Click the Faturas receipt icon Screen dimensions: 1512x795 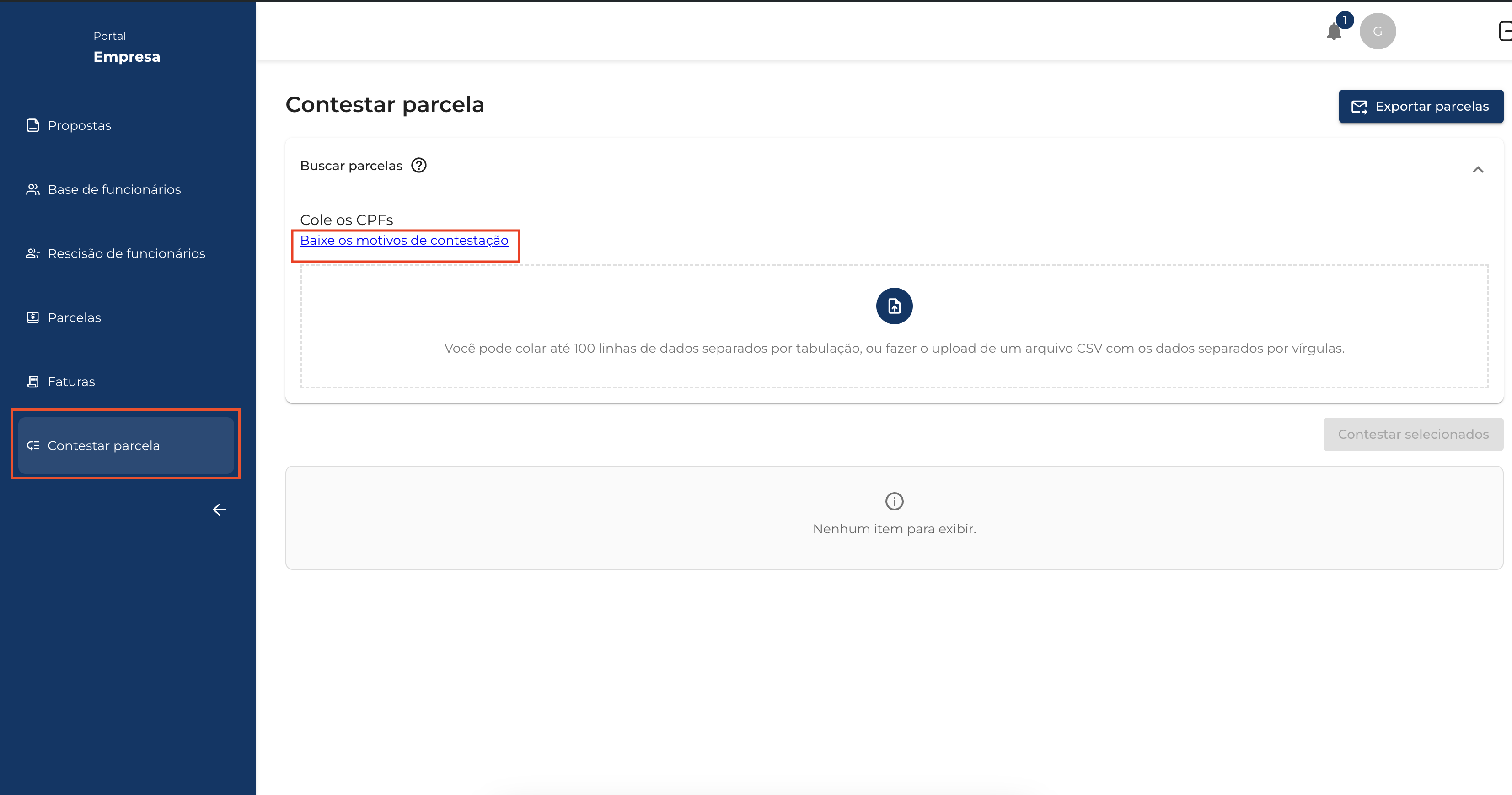click(33, 381)
